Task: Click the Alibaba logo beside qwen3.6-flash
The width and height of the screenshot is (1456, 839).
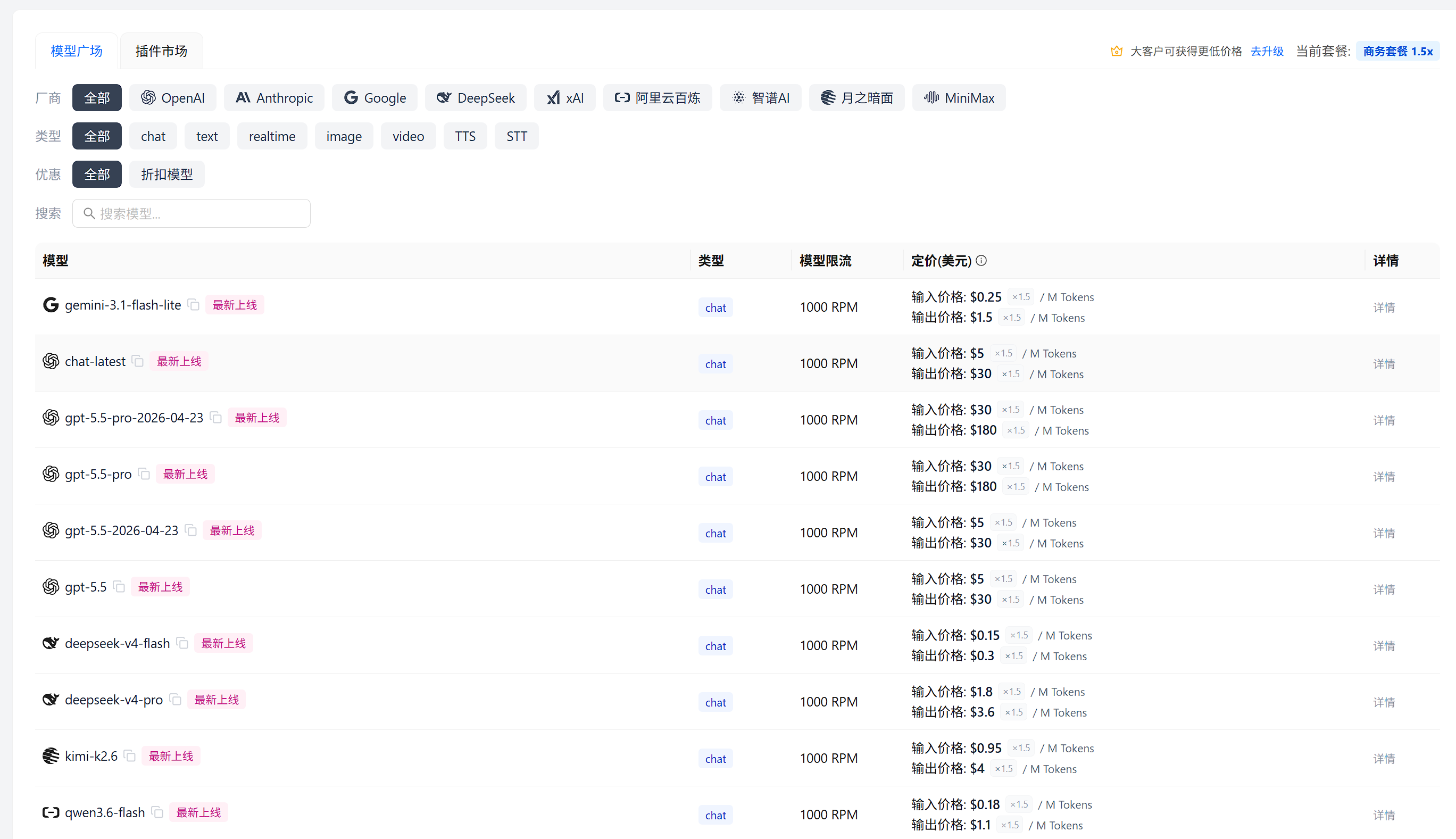Action: tap(51, 812)
